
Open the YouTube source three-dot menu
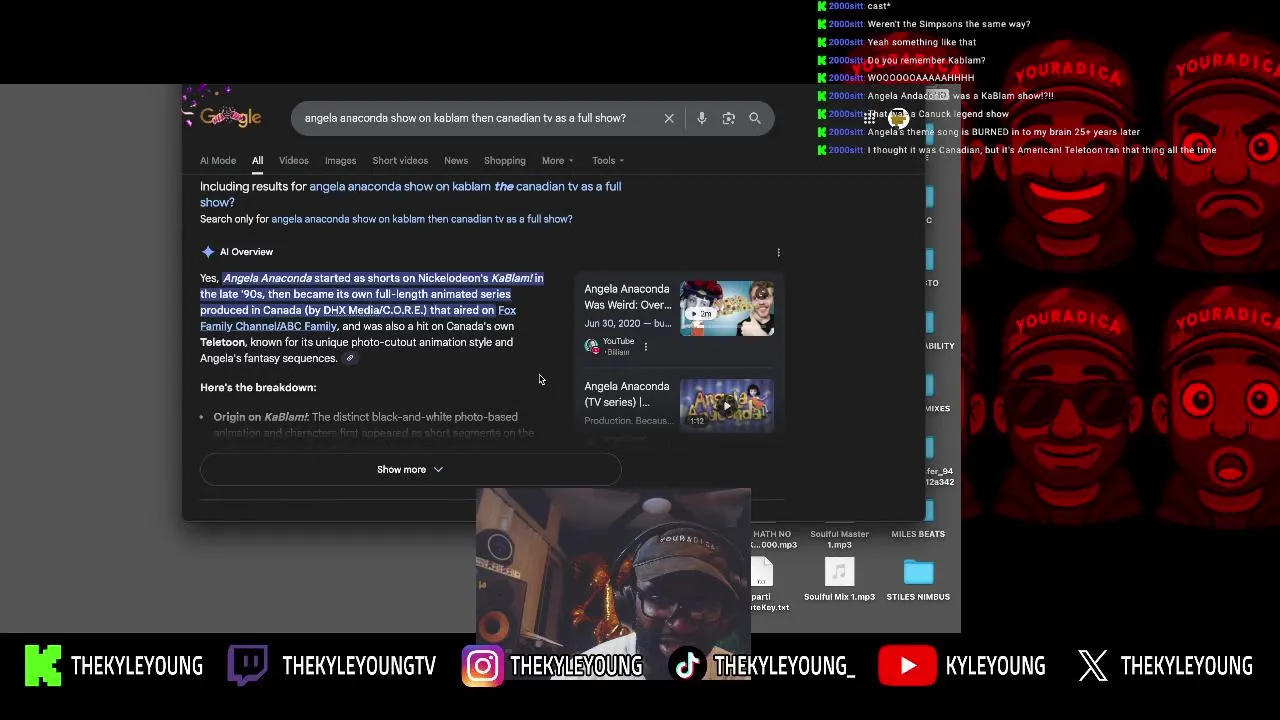coord(645,346)
